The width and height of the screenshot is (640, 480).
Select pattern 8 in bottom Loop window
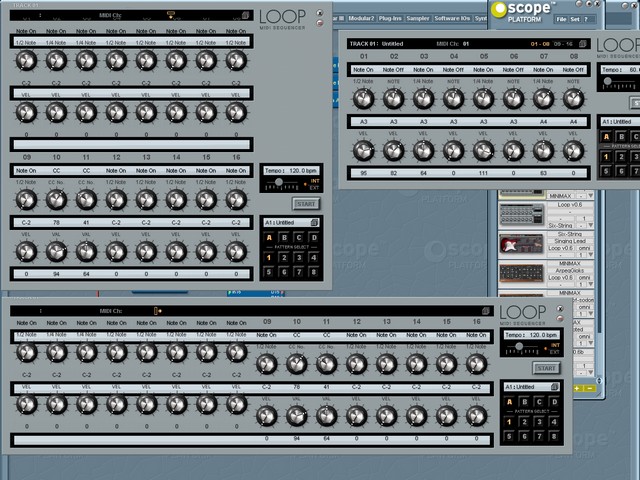(x=554, y=436)
